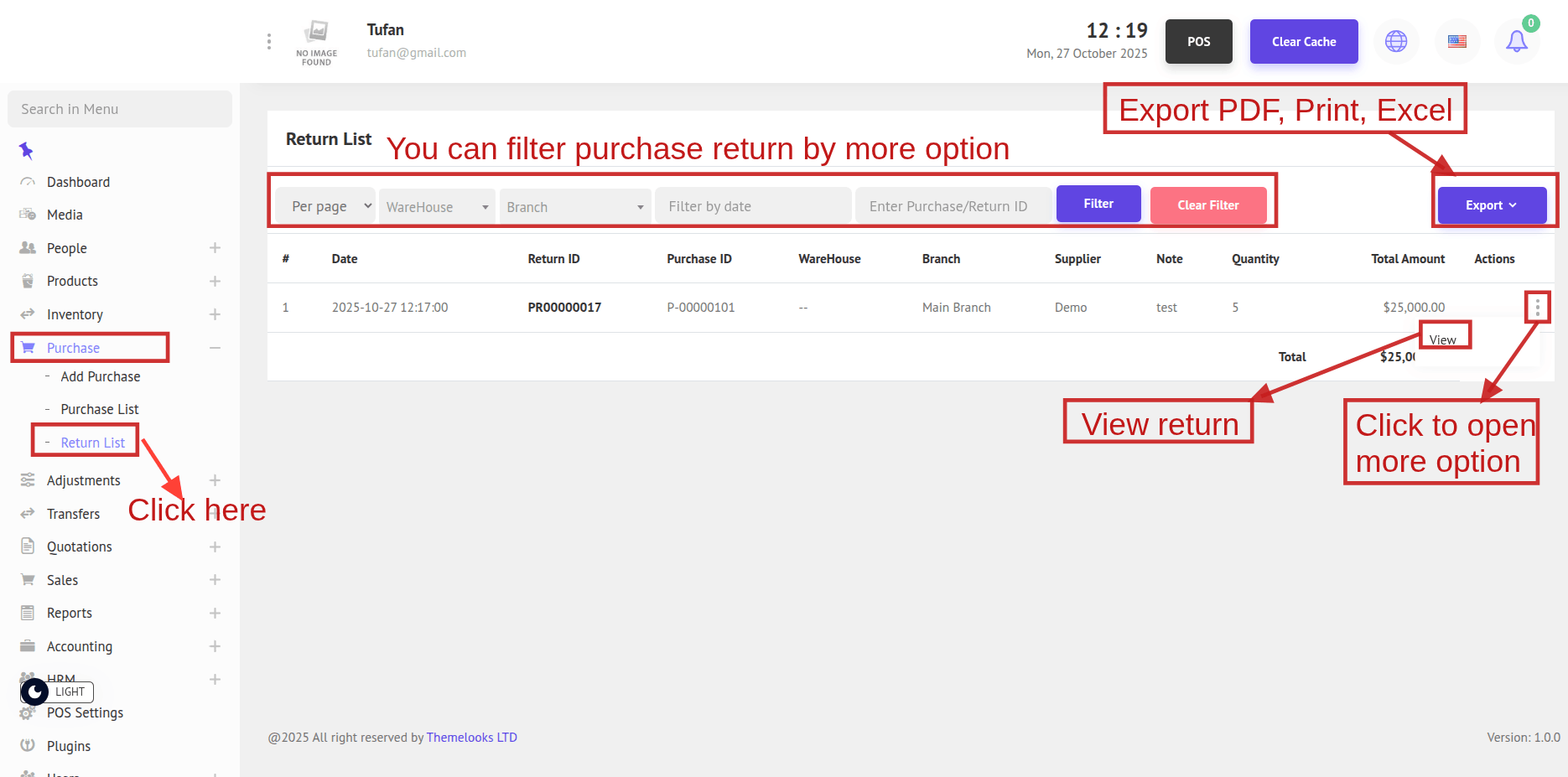
Task: Click the Dashboard gauge icon
Action: 28,182
